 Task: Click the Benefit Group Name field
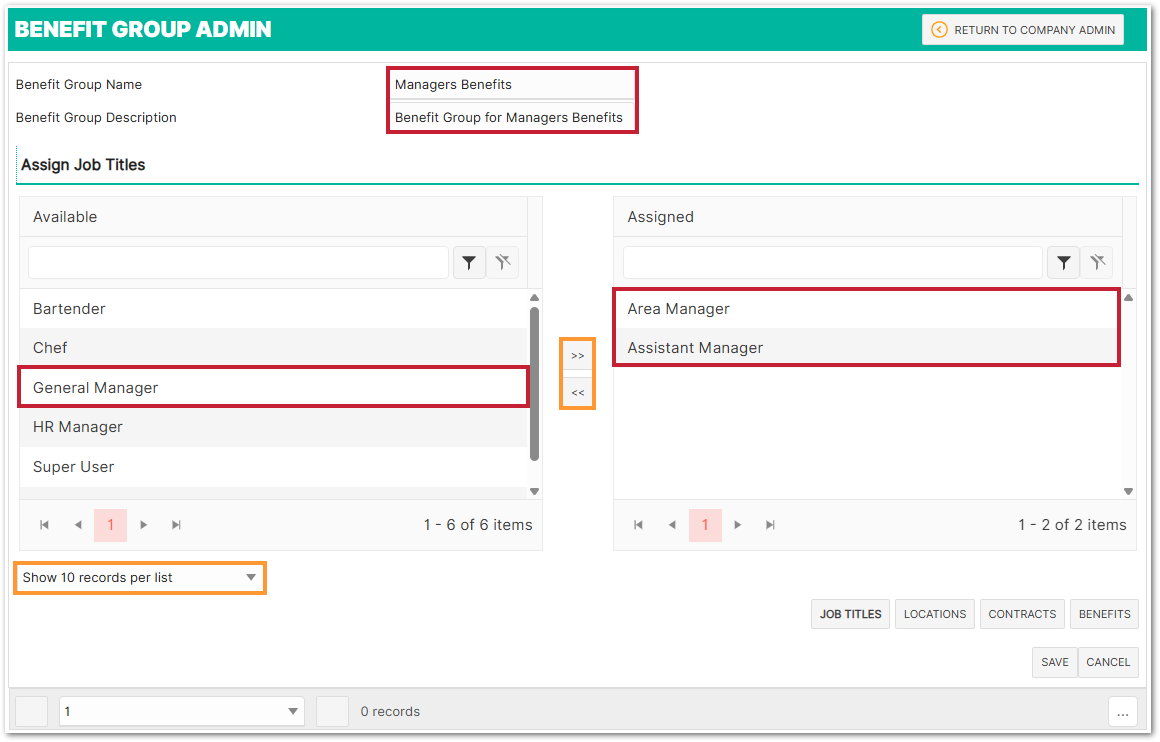(x=511, y=85)
